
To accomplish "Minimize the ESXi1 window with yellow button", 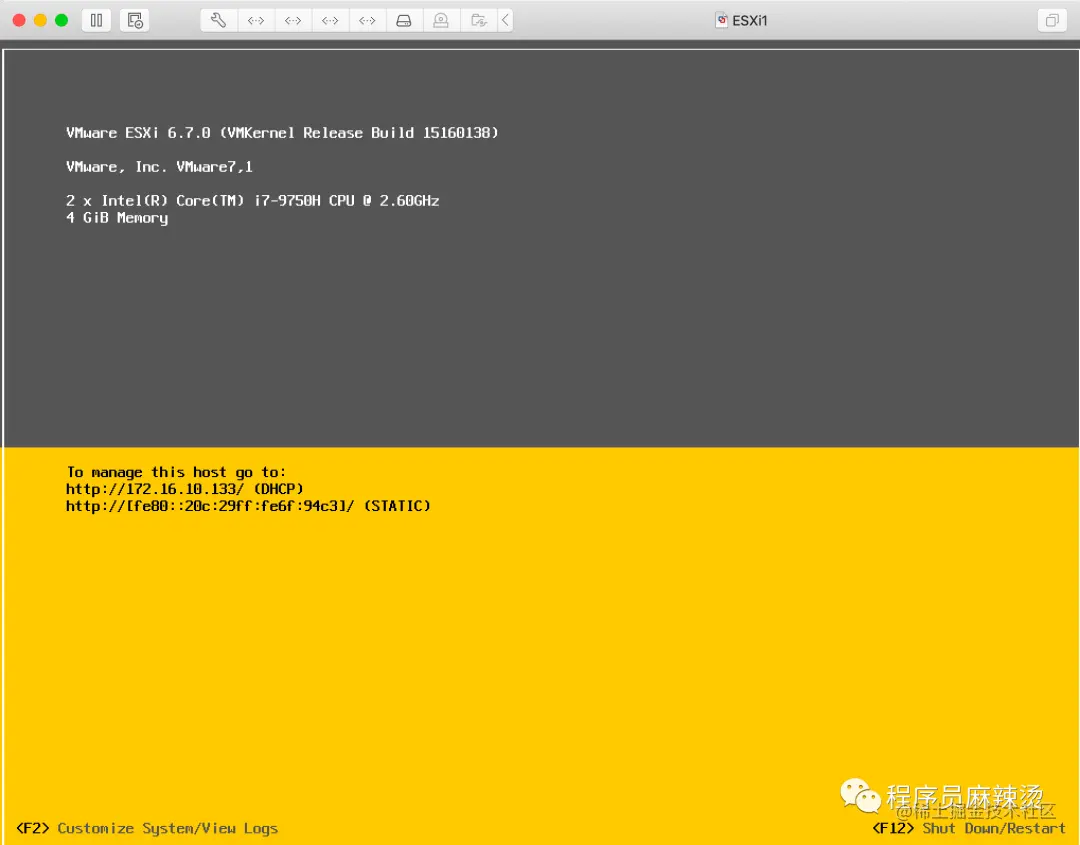I will coord(41,21).
